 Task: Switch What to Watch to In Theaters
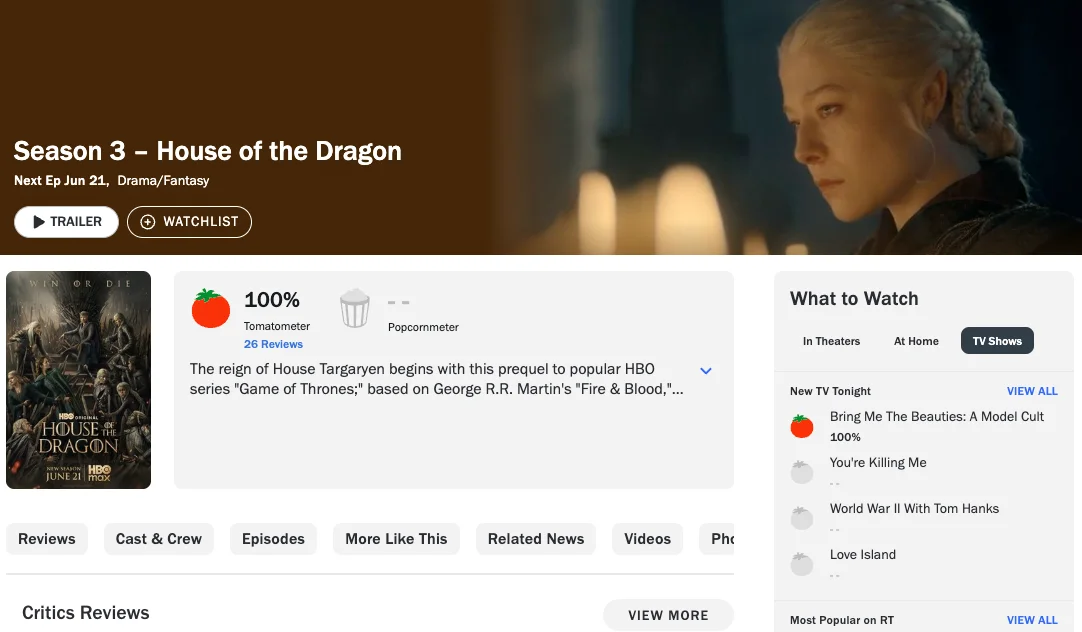click(832, 341)
